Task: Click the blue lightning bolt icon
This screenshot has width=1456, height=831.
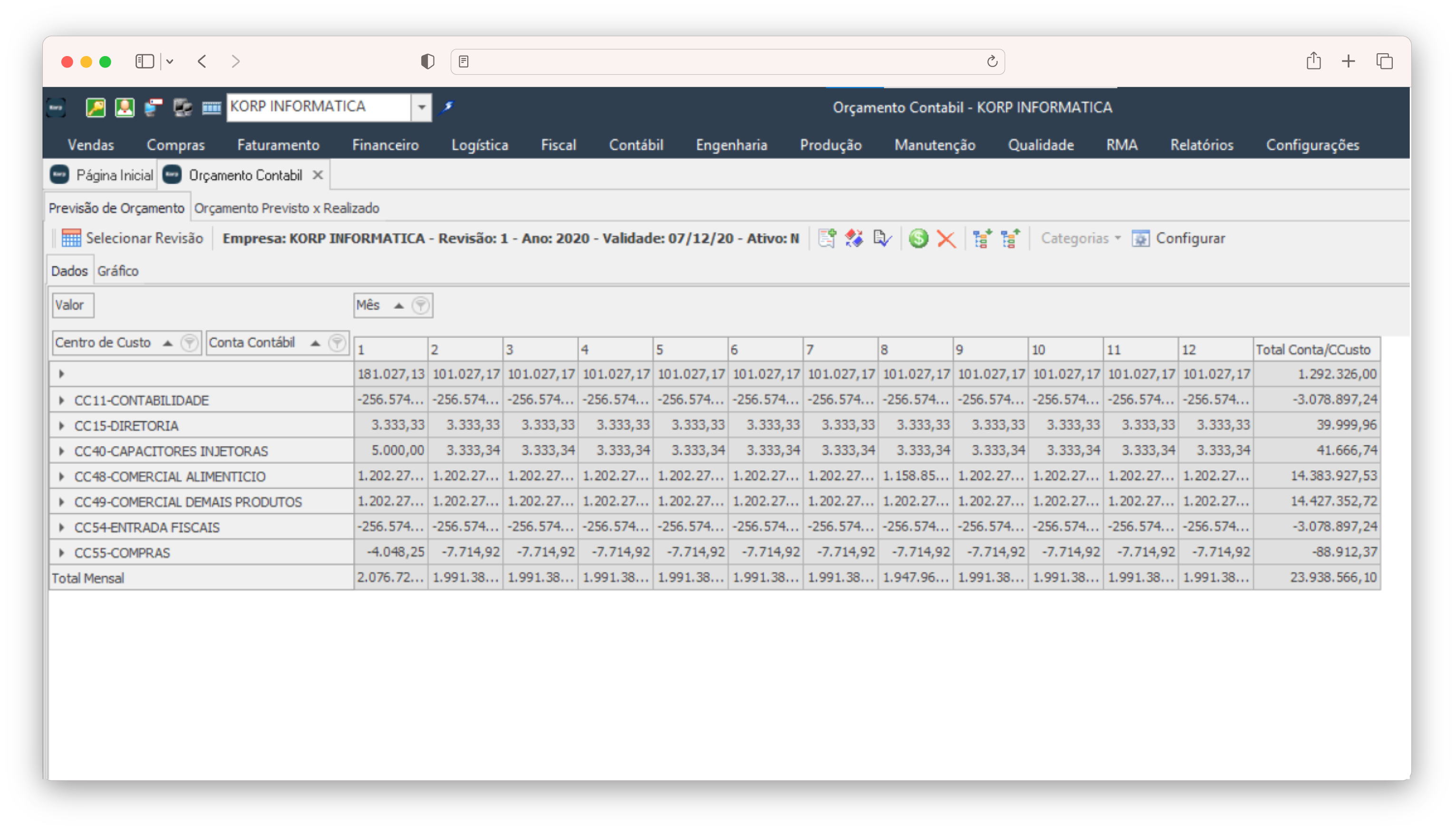Action: tap(447, 107)
